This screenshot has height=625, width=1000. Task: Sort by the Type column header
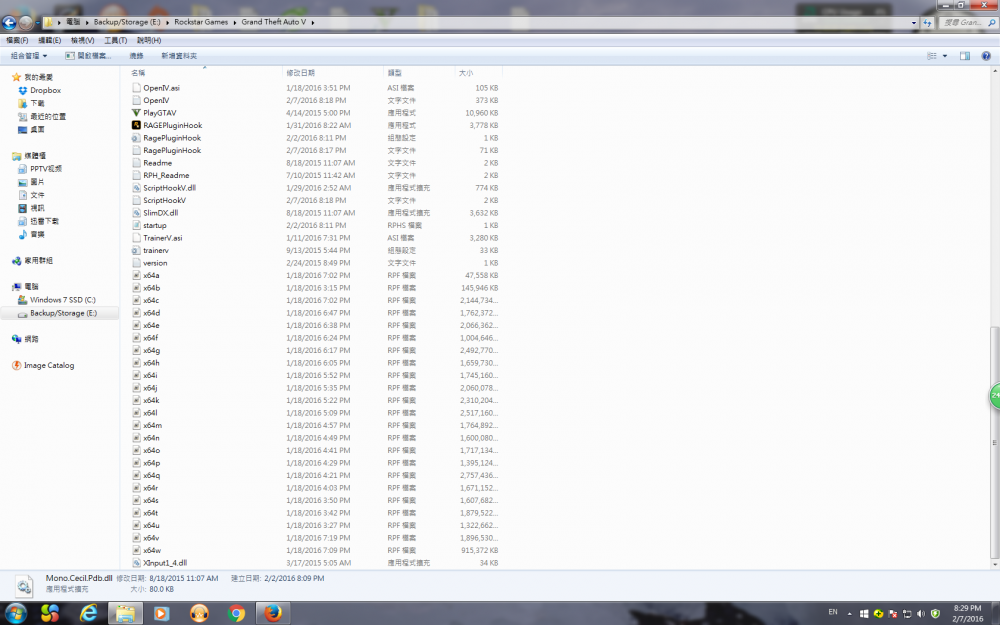[x=419, y=73]
